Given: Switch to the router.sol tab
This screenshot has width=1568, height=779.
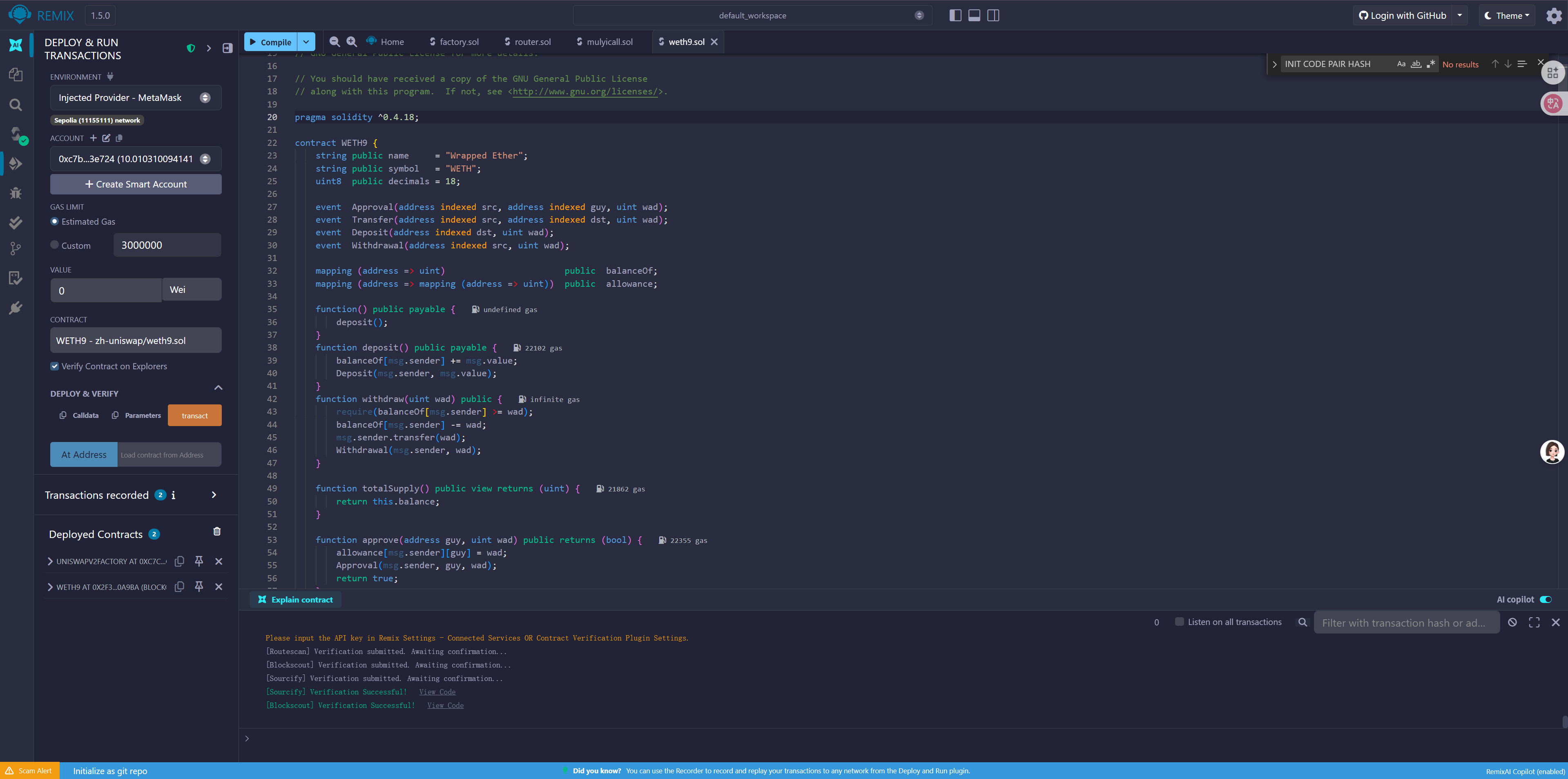Looking at the screenshot, I should 532,42.
